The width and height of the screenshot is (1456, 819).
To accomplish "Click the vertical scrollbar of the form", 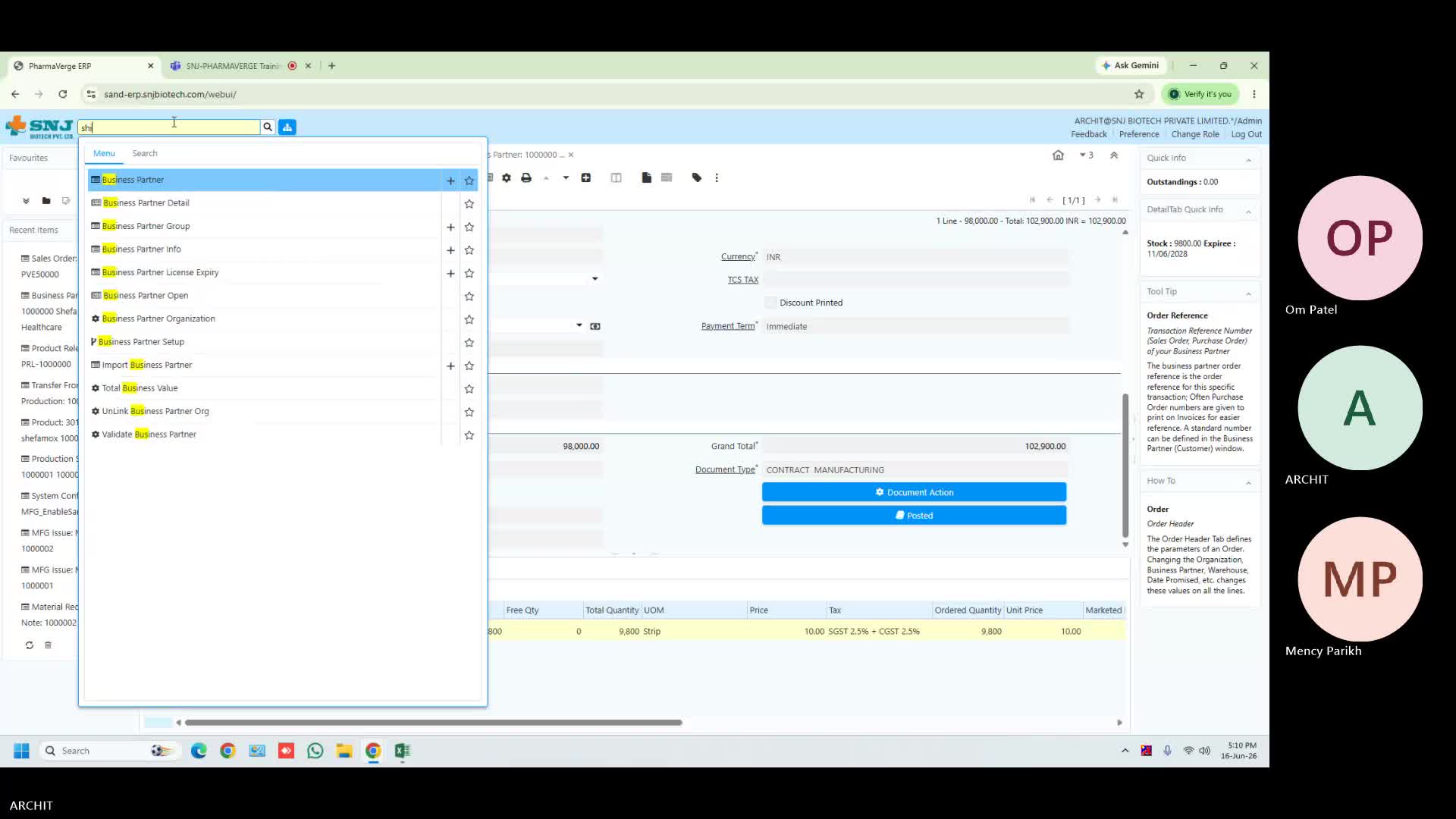I will pyautogui.click(x=1125, y=465).
